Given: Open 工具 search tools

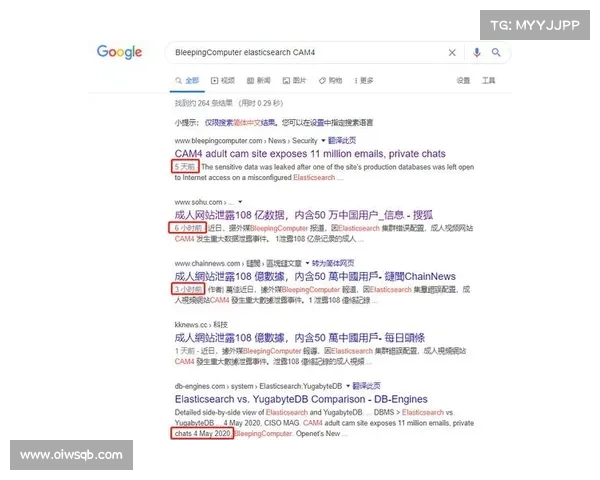Looking at the screenshot, I should [488, 80].
